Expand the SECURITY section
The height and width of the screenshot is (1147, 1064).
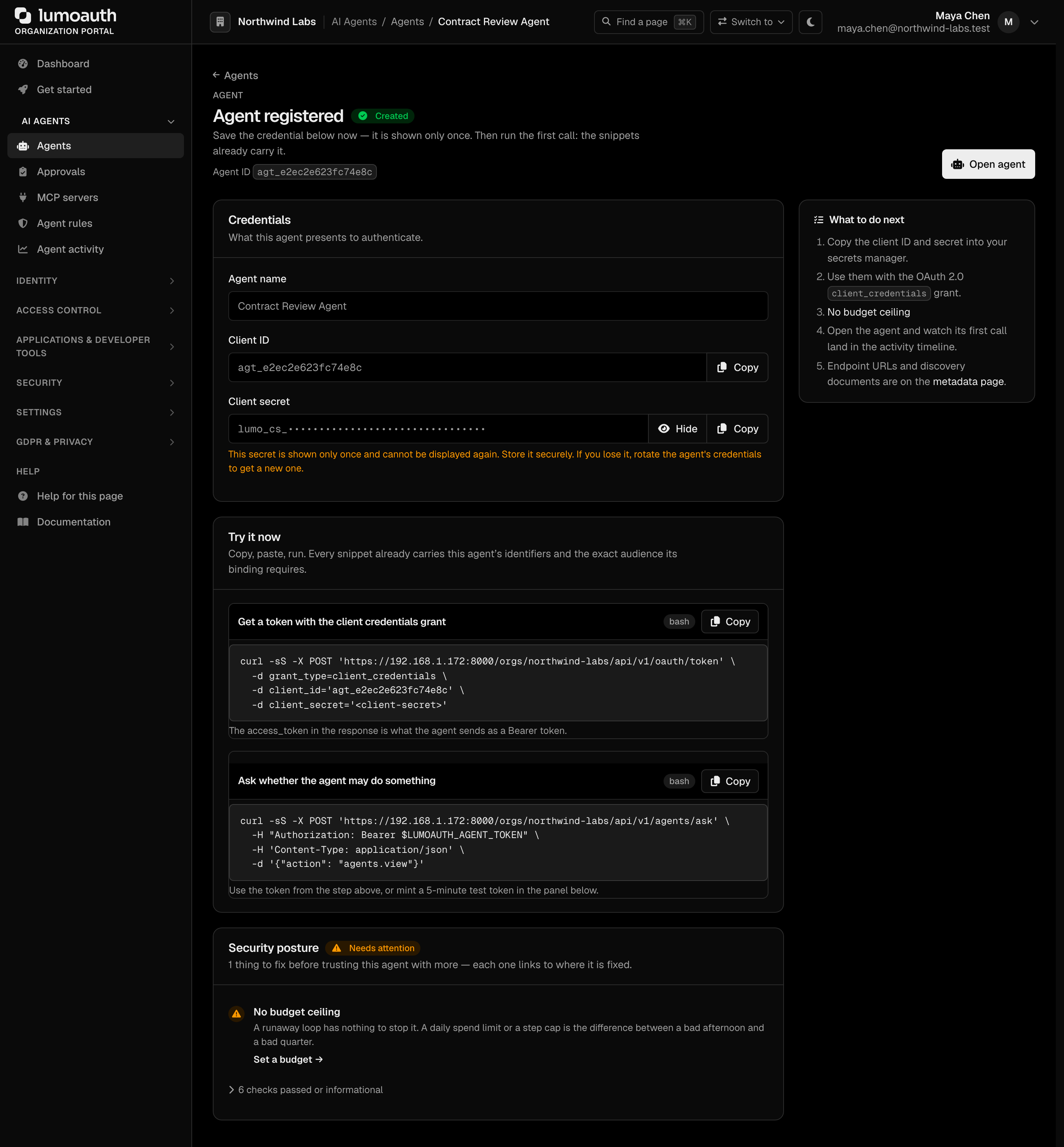96,383
